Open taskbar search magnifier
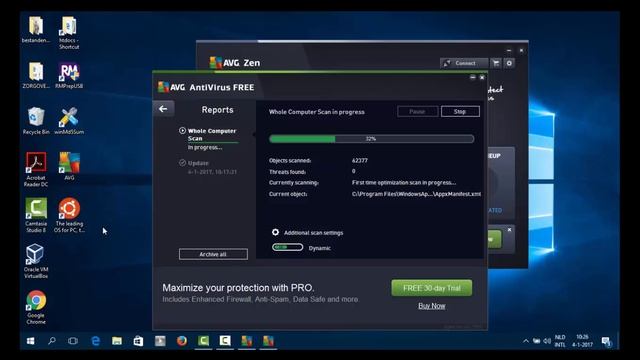 [x=52, y=340]
